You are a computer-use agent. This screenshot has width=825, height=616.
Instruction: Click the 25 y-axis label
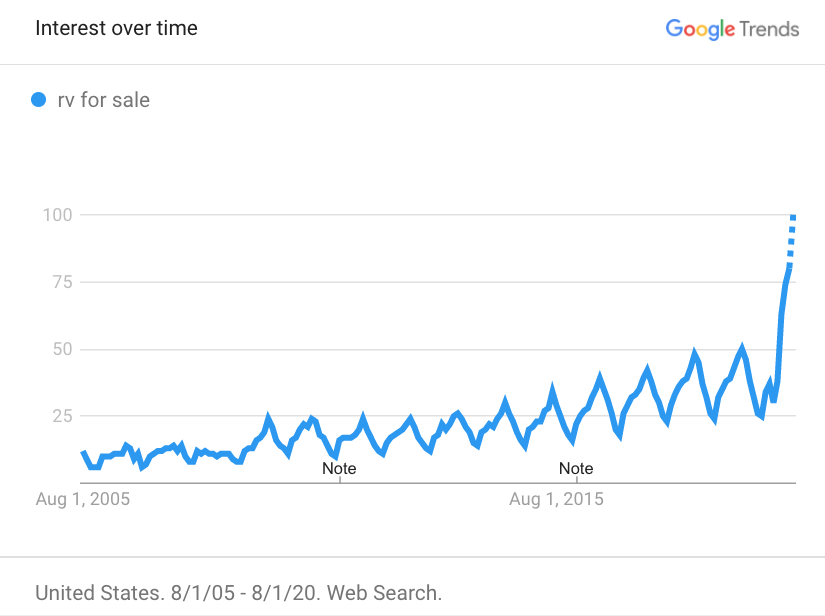[x=62, y=416]
